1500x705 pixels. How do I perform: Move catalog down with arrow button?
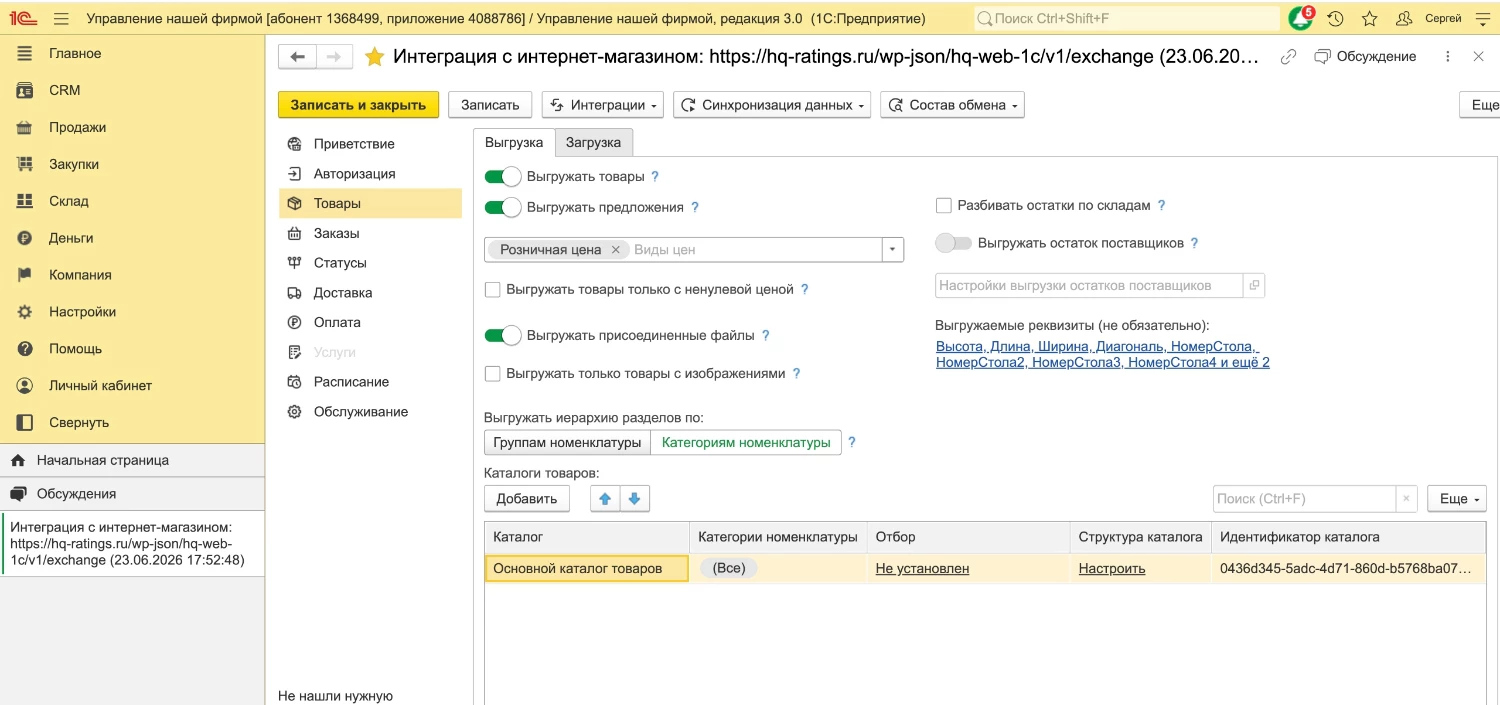tap(635, 498)
